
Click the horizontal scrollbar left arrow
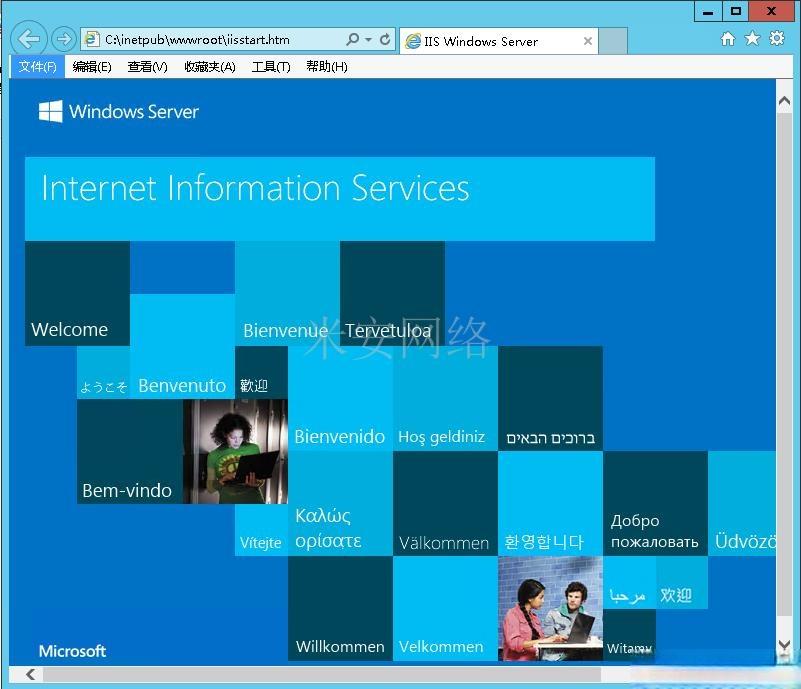click(31, 674)
